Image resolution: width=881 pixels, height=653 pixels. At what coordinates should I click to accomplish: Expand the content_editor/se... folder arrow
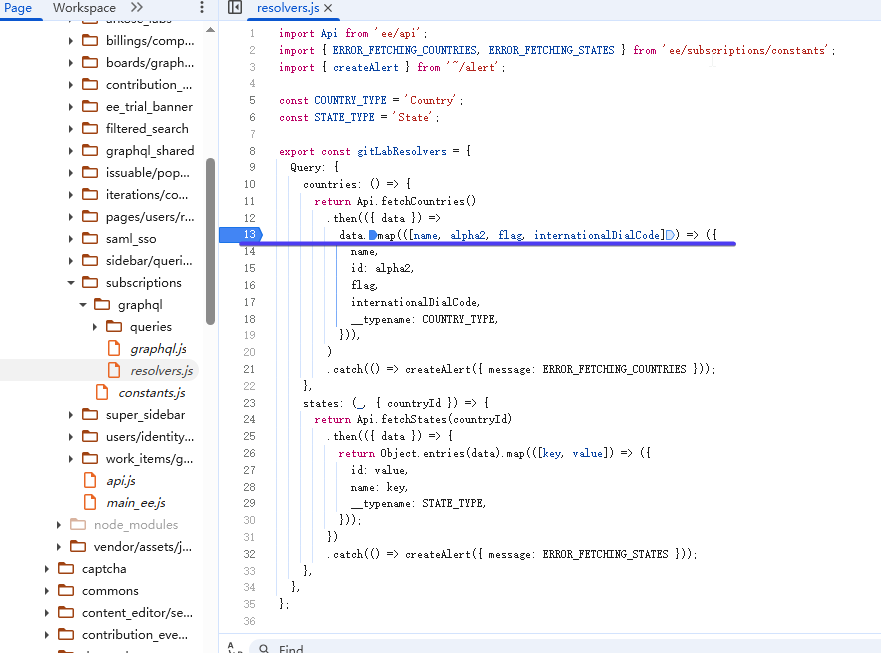47,613
